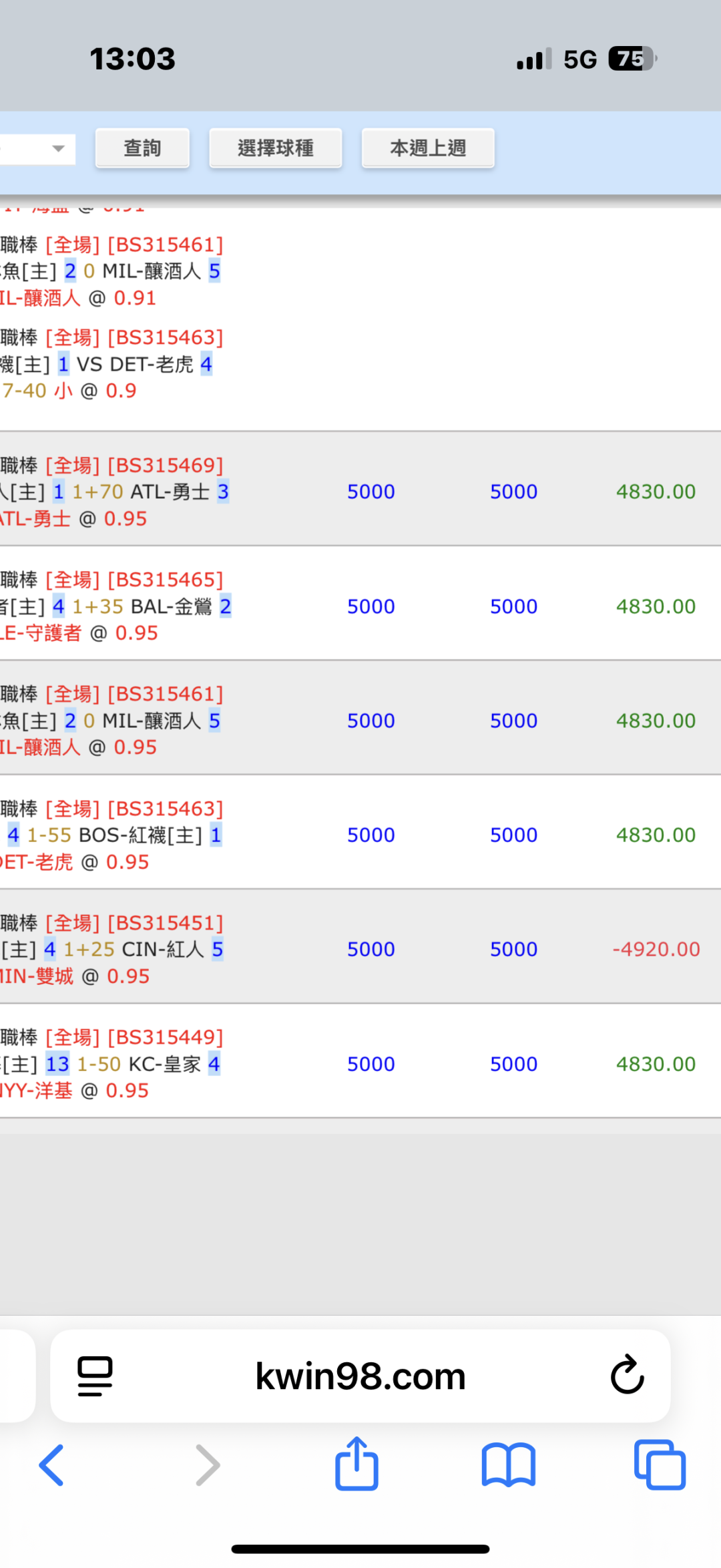Screen dimensions: 721x1568
Task: Open the page reader menu icon
Action: click(x=95, y=1376)
